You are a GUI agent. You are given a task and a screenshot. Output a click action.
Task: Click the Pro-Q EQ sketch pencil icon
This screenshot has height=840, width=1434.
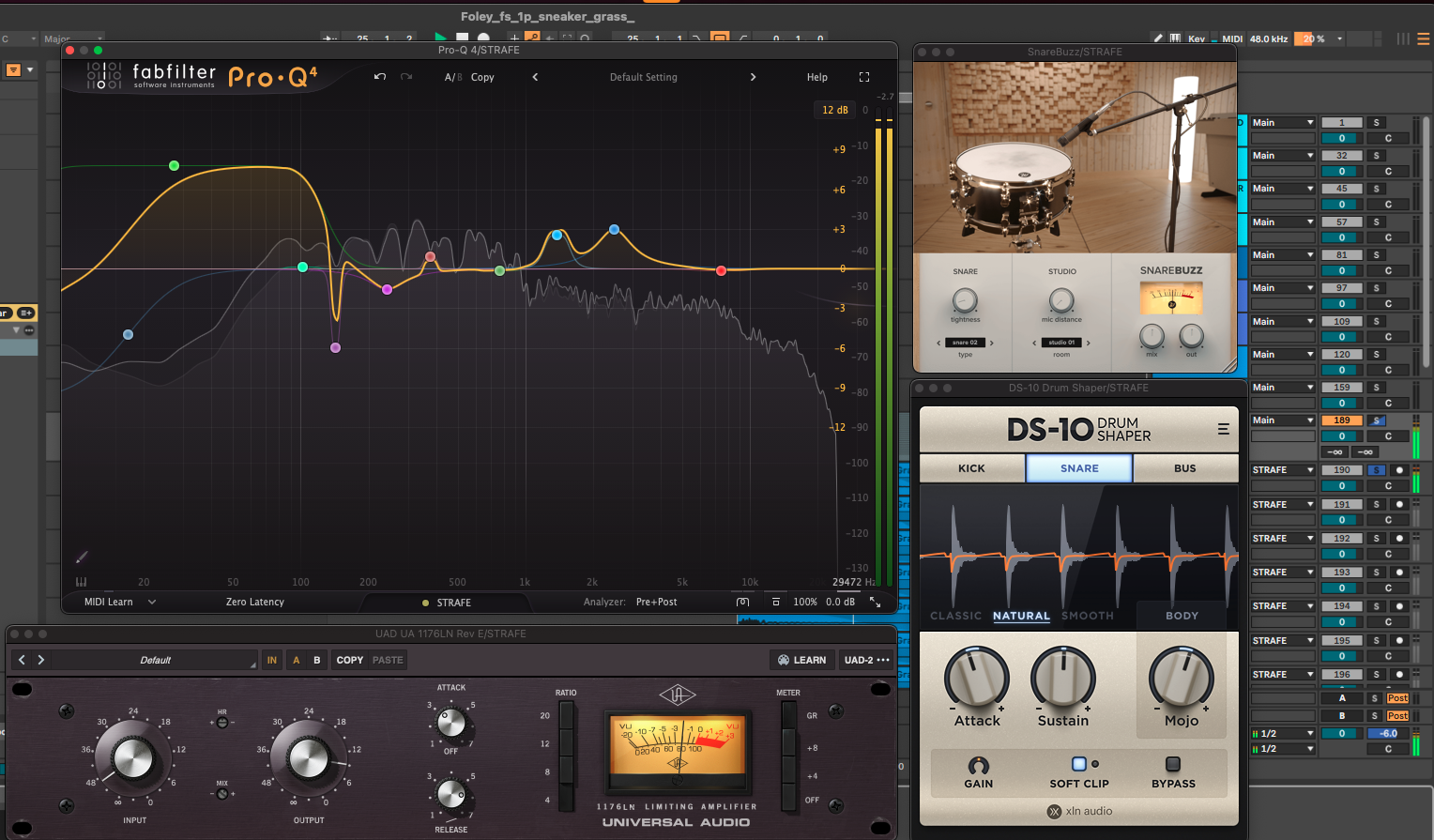82,557
